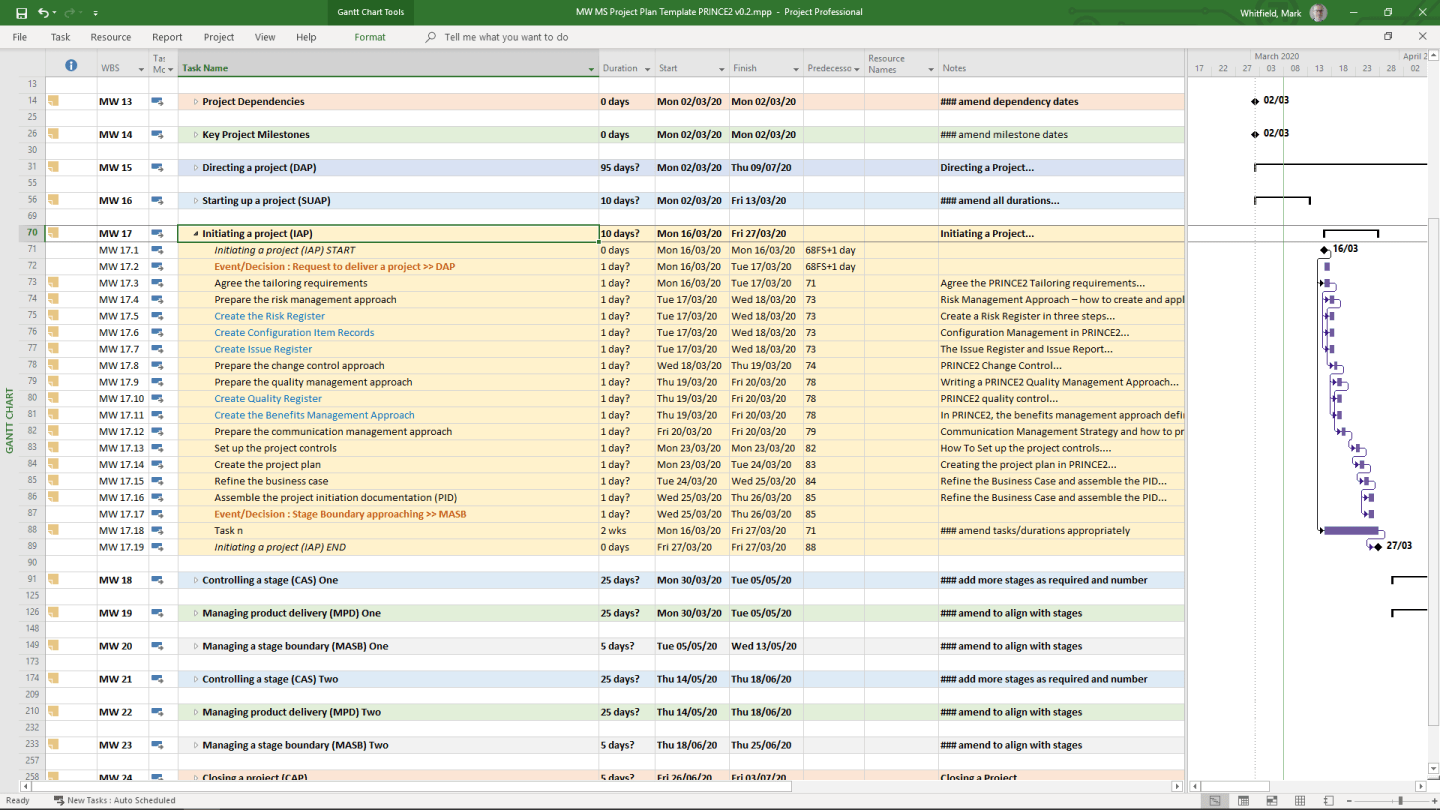Click the Team Planner icon in the status bar
This screenshot has height=810, width=1440.
coord(1274,800)
